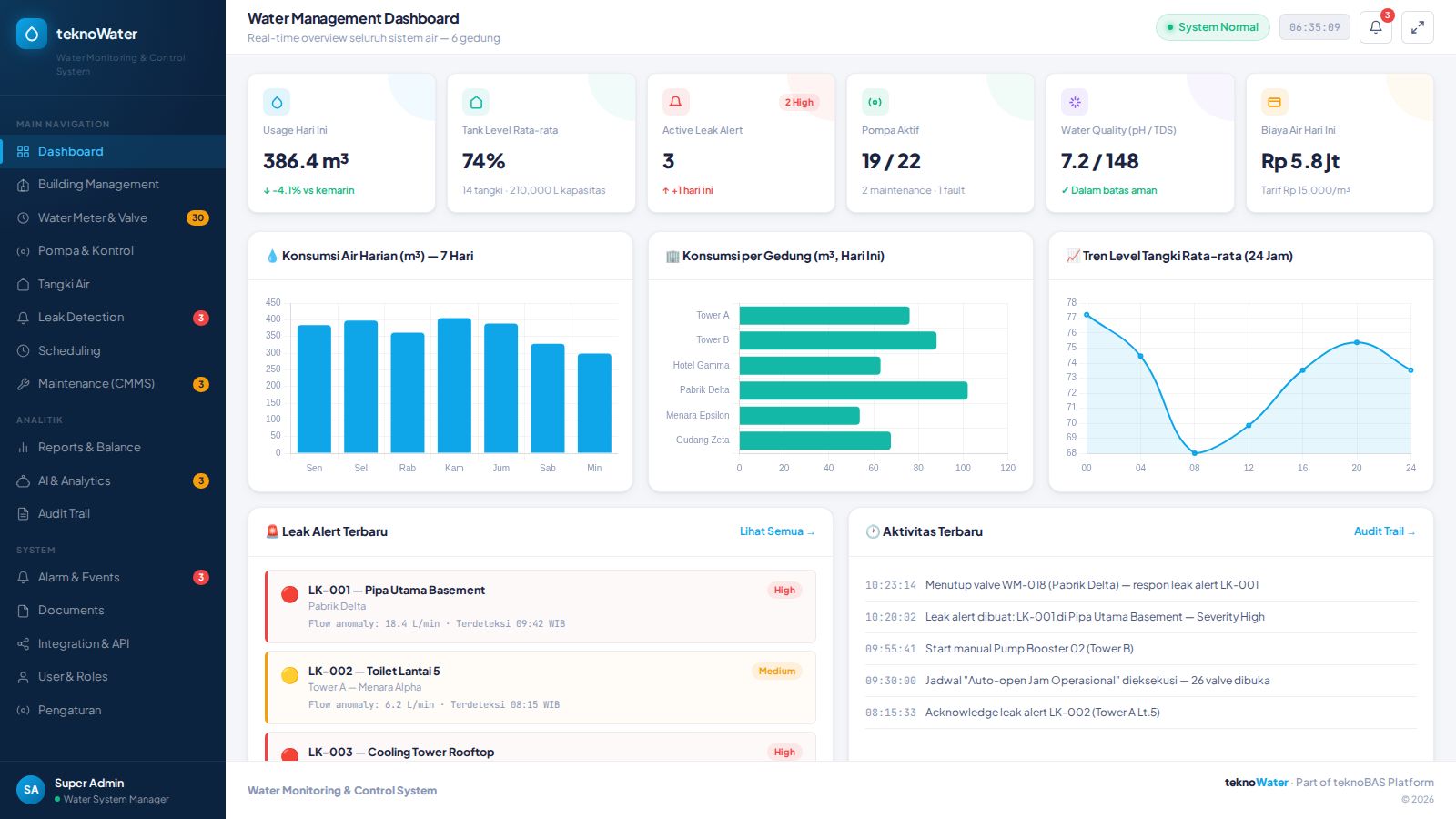The height and width of the screenshot is (819, 1456).
Task: Follow the Audit Trail link in Aktivitas Terbaru
Action: click(x=1384, y=531)
